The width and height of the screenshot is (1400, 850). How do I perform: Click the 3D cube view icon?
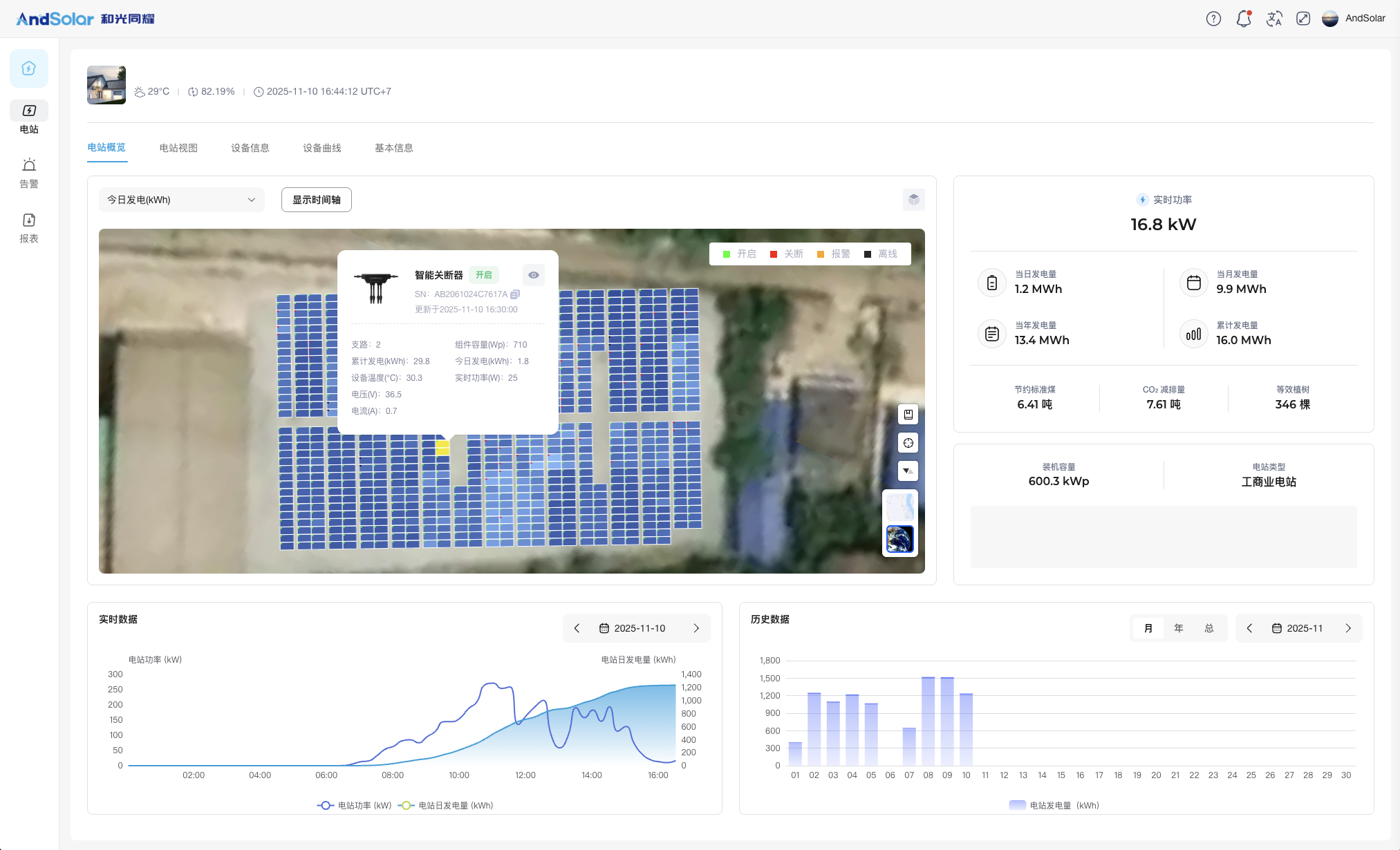(x=913, y=200)
